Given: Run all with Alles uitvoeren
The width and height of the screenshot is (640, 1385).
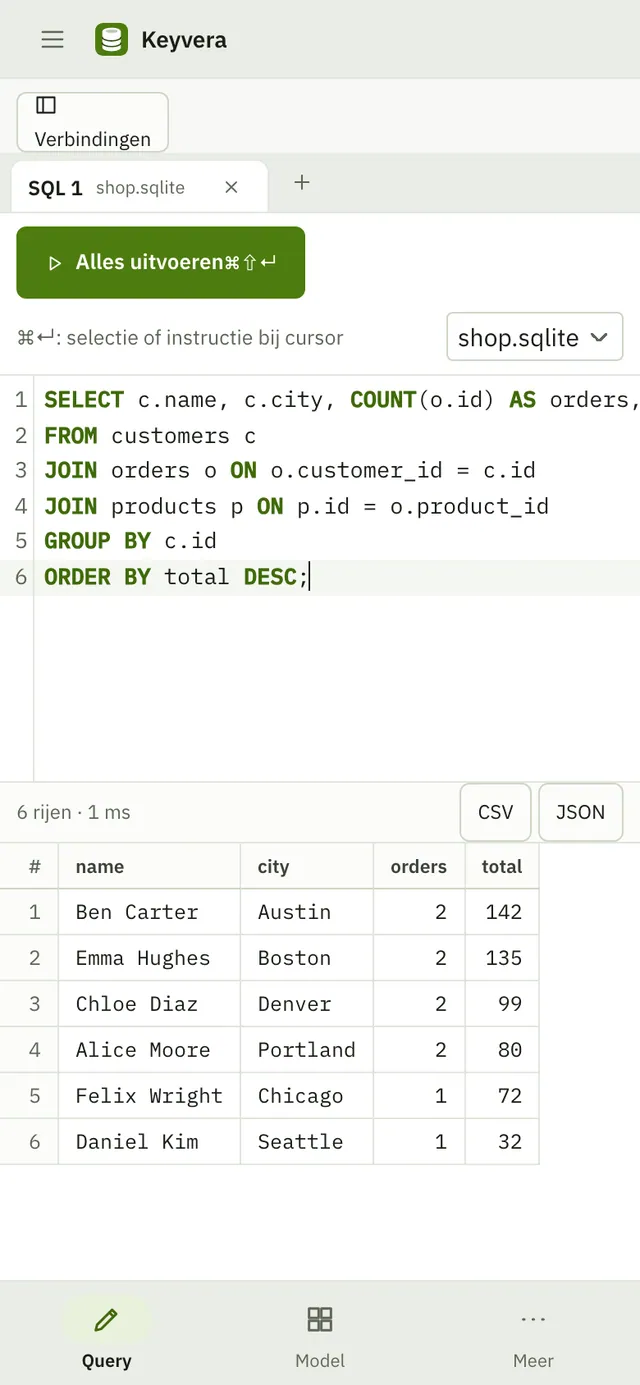Looking at the screenshot, I should pos(161,262).
